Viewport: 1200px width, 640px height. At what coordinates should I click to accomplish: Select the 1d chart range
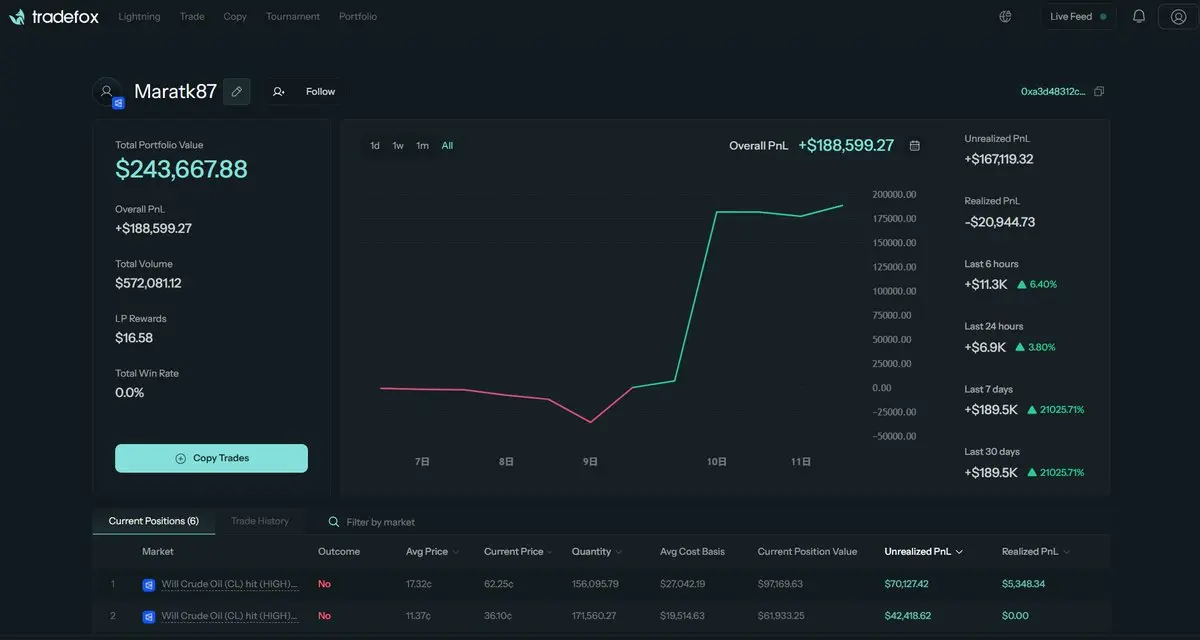pyautogui.click(x=375, y=146)
